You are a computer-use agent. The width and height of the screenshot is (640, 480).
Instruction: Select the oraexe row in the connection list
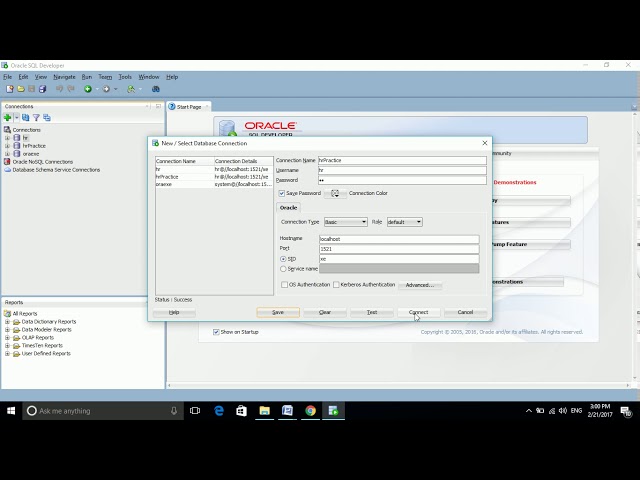click(x=214, y=184)
